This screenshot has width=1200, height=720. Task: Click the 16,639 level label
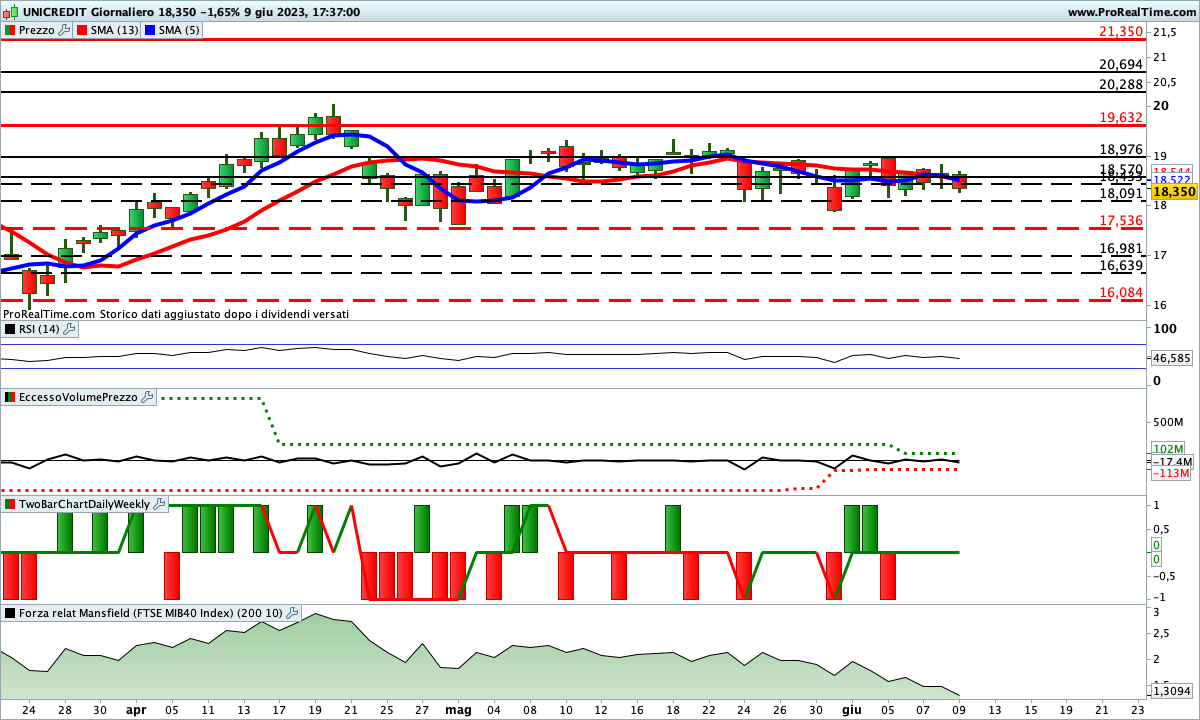click(1120, 265)
